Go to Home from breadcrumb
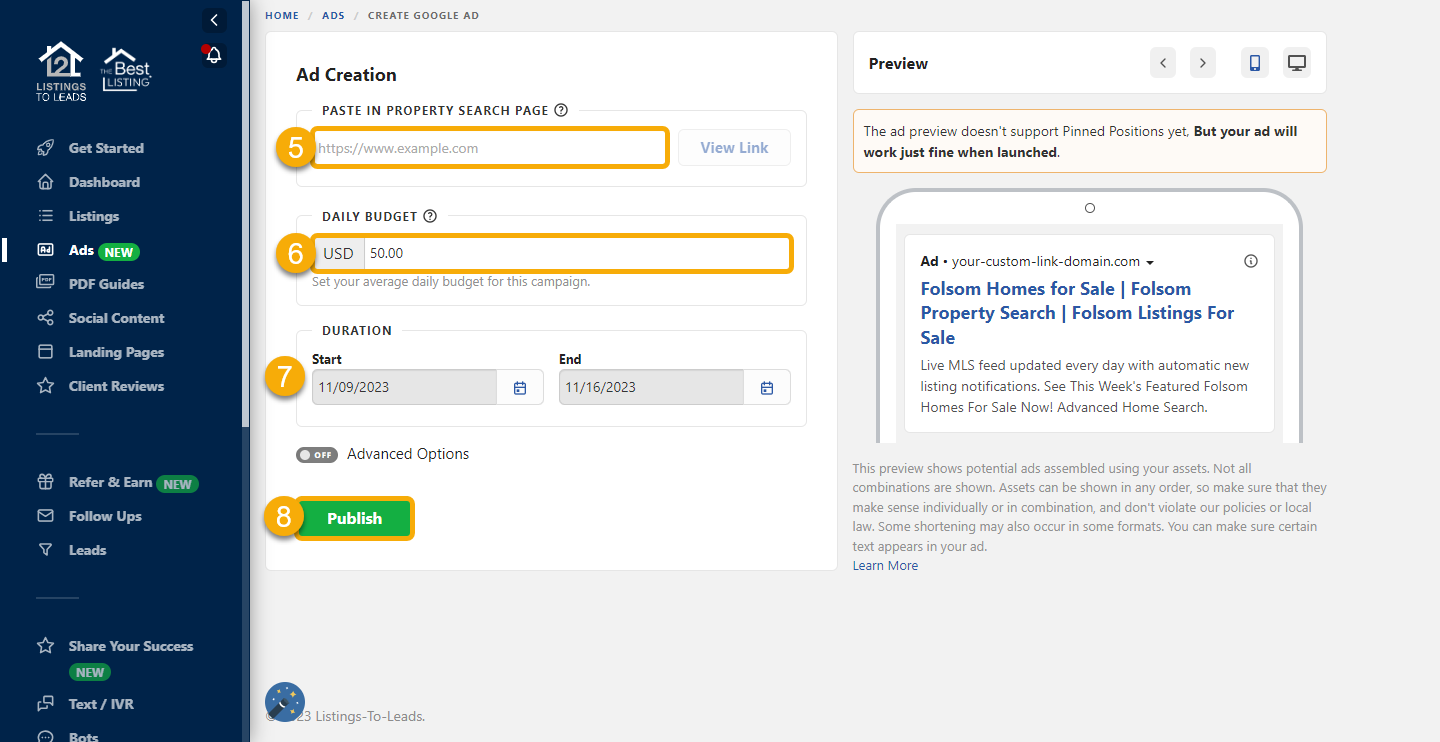 (x=281, y=15)
